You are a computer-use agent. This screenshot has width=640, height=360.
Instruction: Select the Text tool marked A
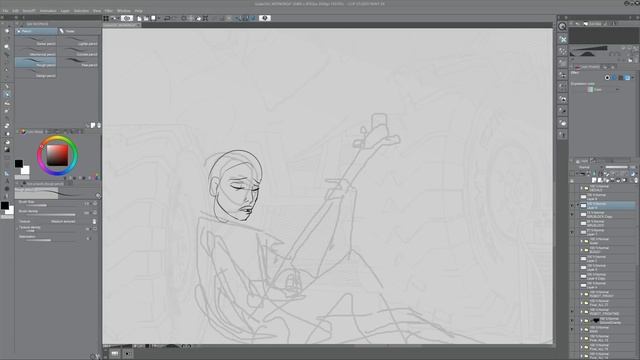point(7,181)
